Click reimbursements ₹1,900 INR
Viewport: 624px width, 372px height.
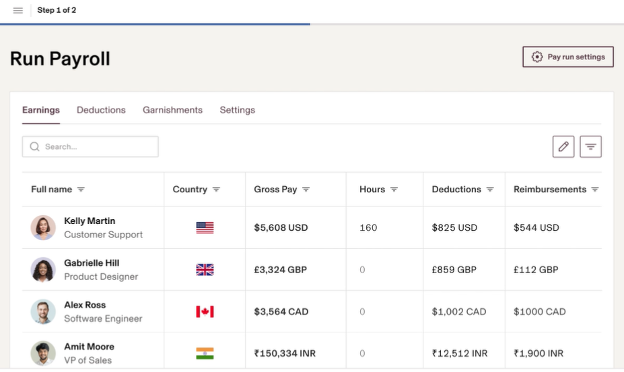(538, 353)
